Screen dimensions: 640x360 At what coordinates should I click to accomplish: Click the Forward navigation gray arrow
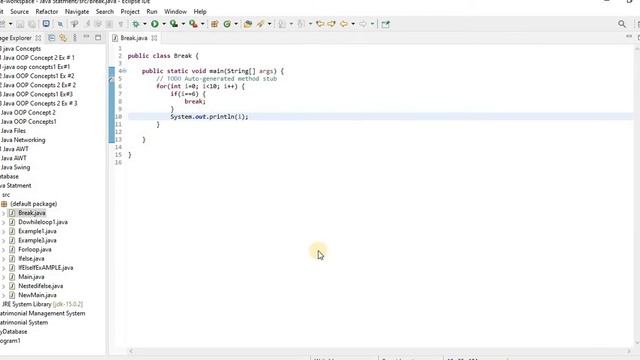point(363,24)
